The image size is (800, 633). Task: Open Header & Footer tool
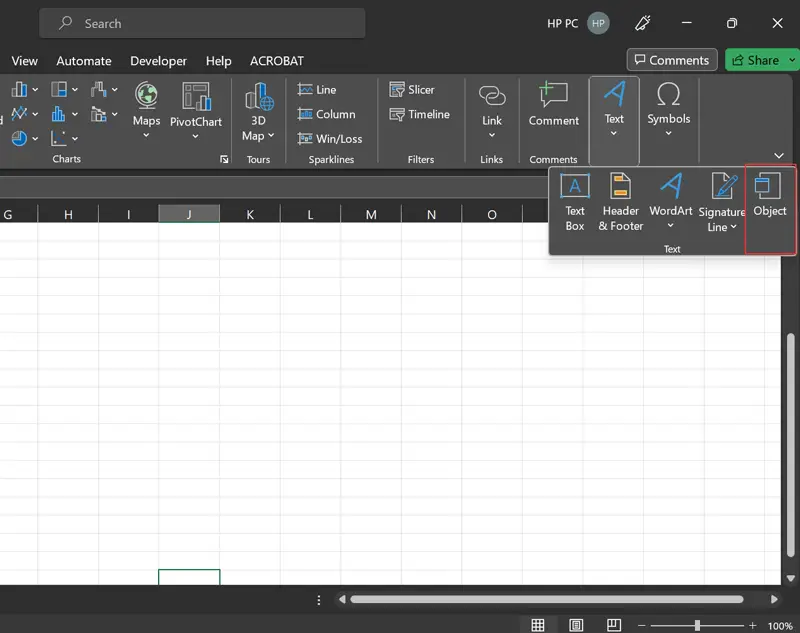coord(621,201)
